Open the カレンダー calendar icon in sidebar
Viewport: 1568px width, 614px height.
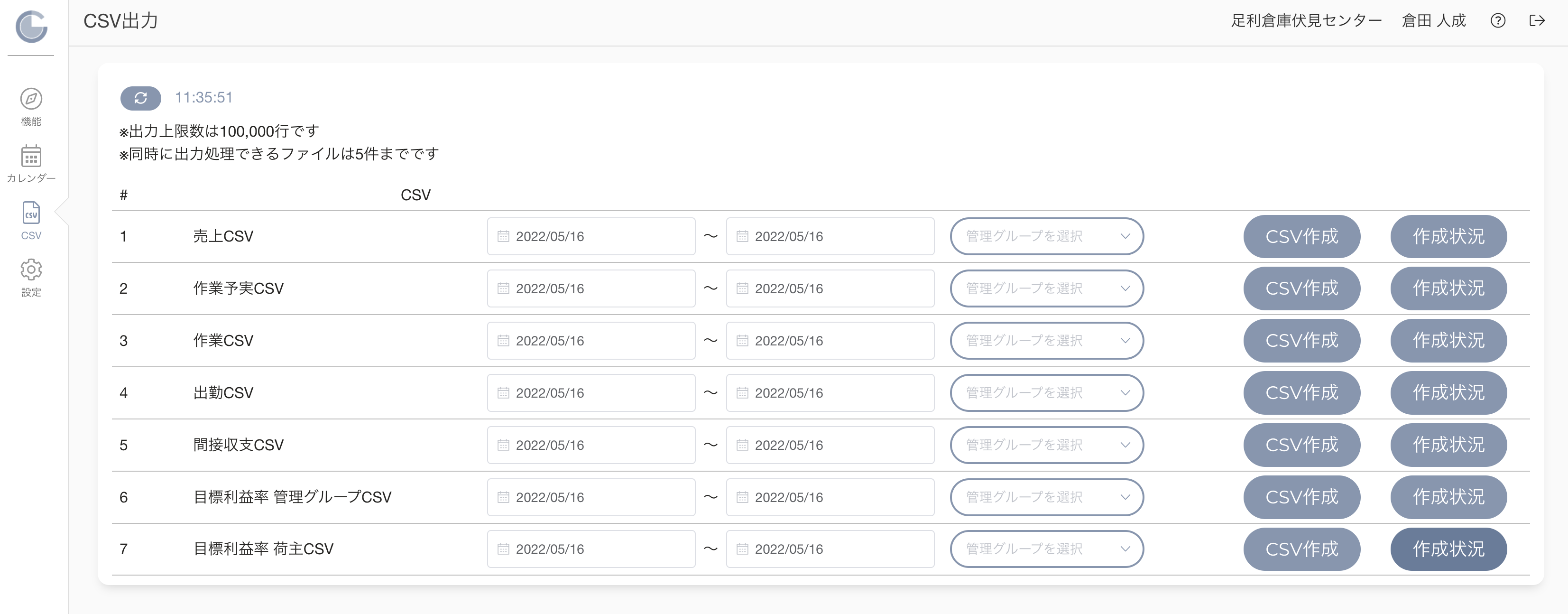pos(31,156)
